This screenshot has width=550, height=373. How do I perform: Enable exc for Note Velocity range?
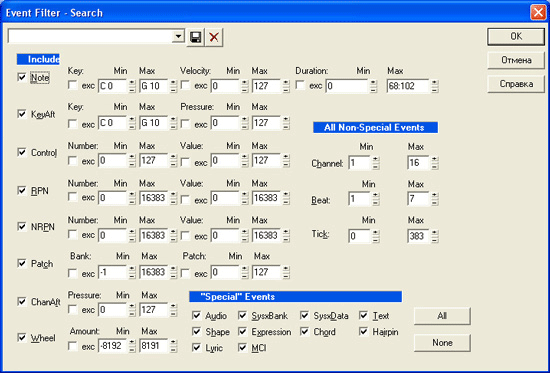(x=185, y=85)
